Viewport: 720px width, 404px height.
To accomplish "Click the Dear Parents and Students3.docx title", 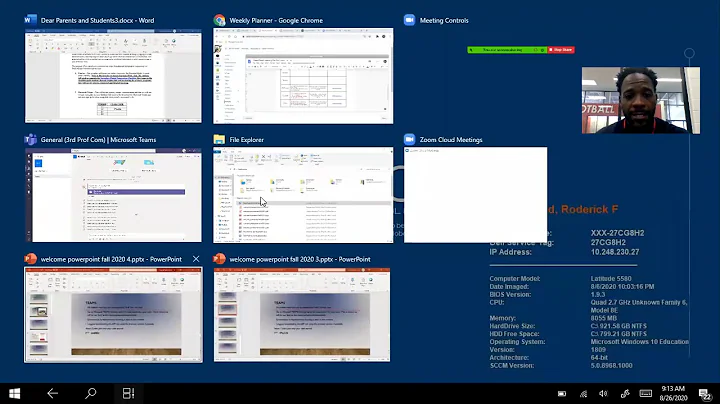I will click(97, 20).
